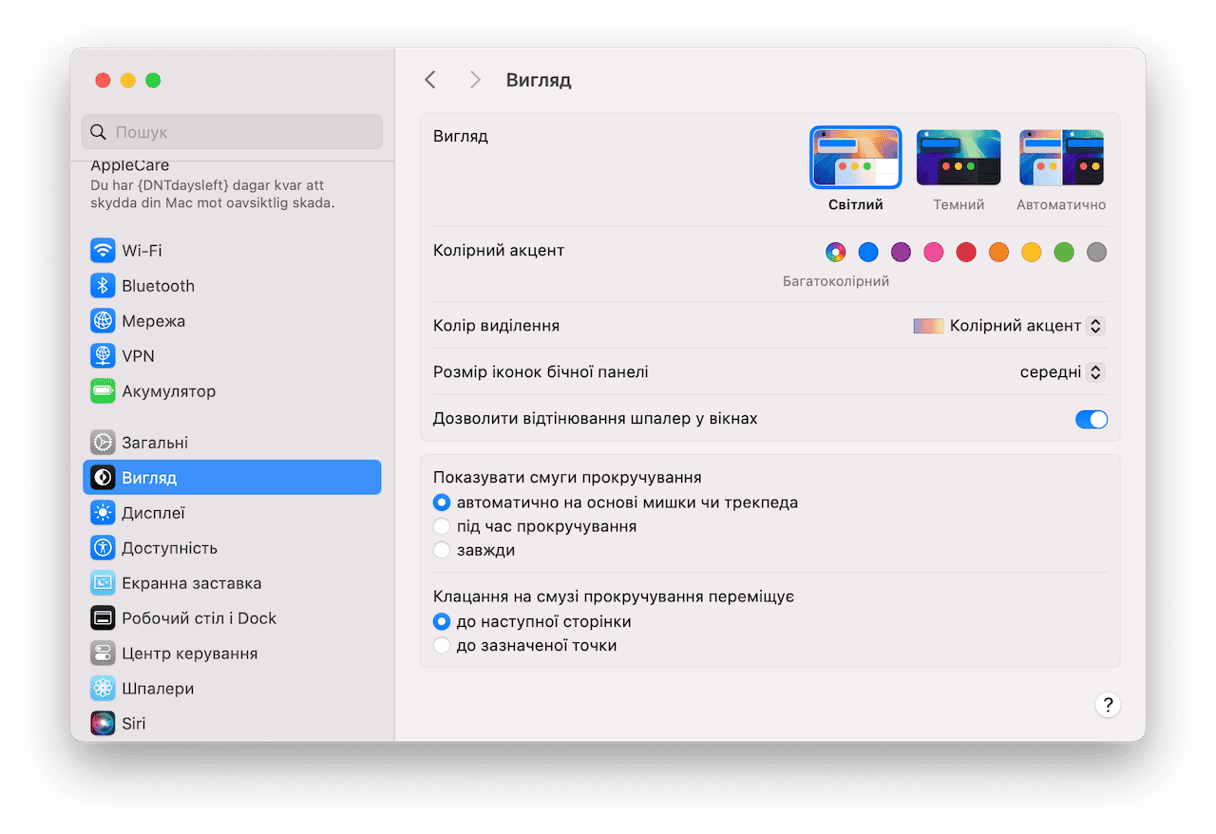Open Дисплеї in sidebar
The width and height of the screenshot is (1216, 834).
[153, 513]
